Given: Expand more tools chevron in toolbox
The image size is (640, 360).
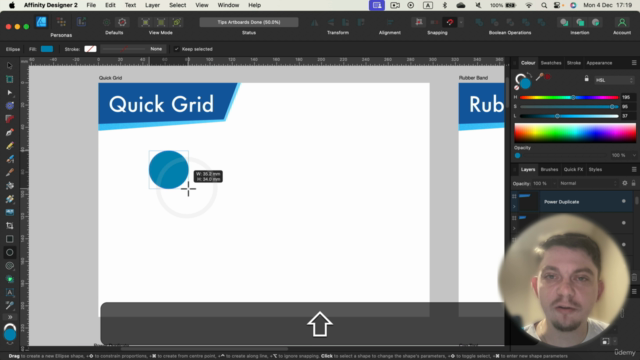Looking at the screenshot, I should coord(9,317).
